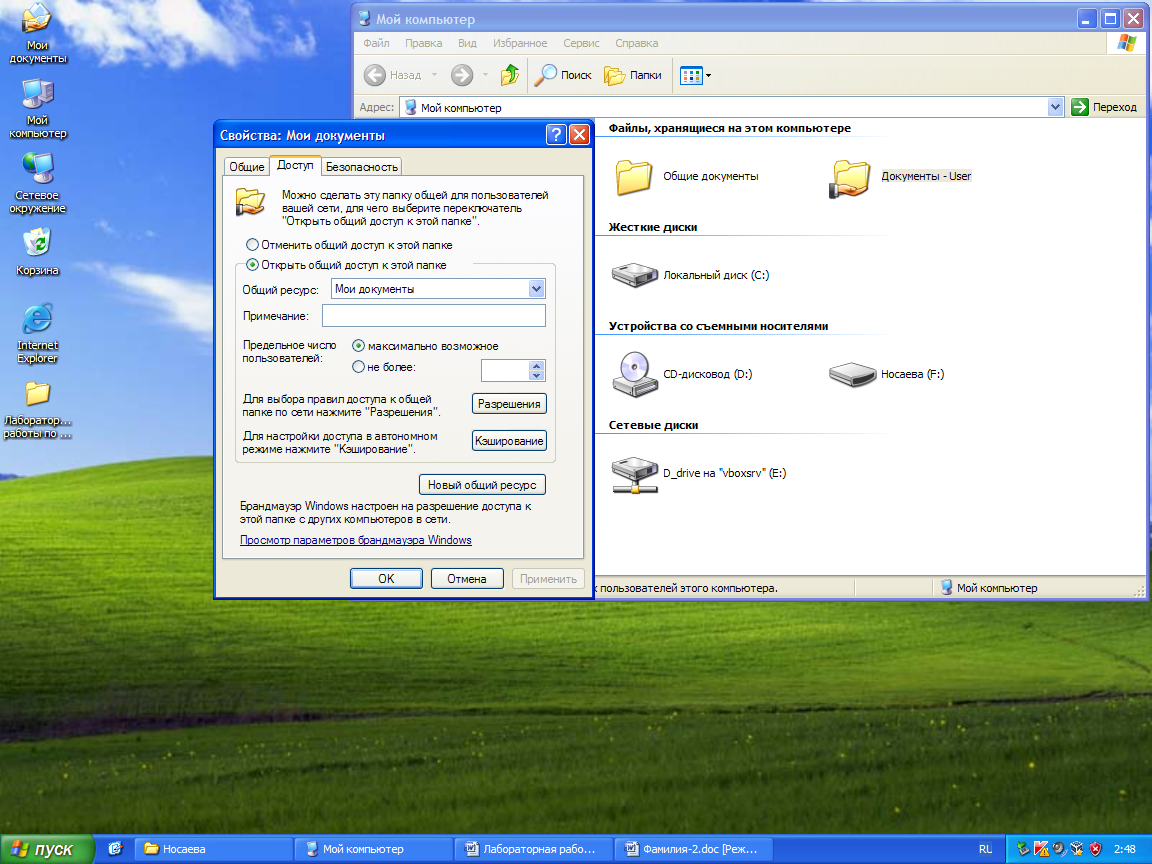Decrease the user limit spinner value
The width and height of the screenshot is (1152, 864).
536,375
